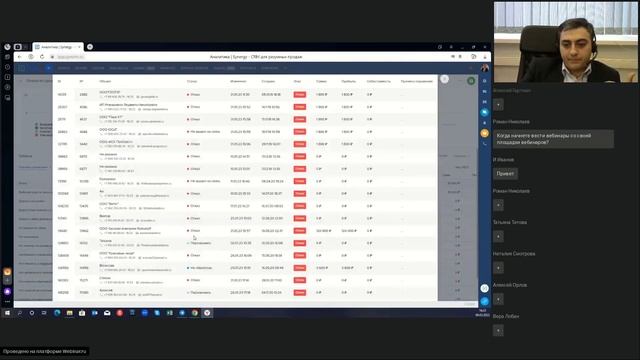The image size is (640, 360).
Task: Open Alice purple assistant icon in browser sidebar
Action: pos(7,291)
